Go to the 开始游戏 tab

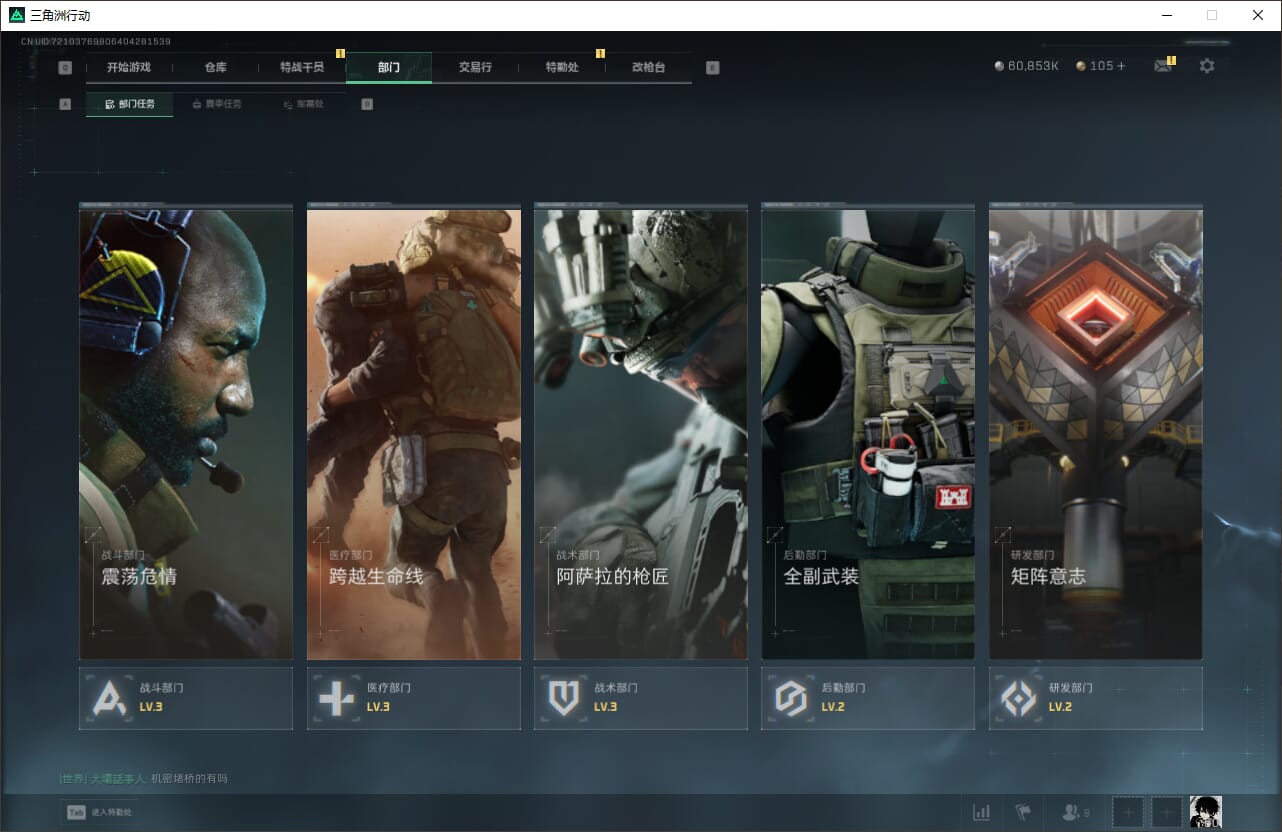coord(129,67)
